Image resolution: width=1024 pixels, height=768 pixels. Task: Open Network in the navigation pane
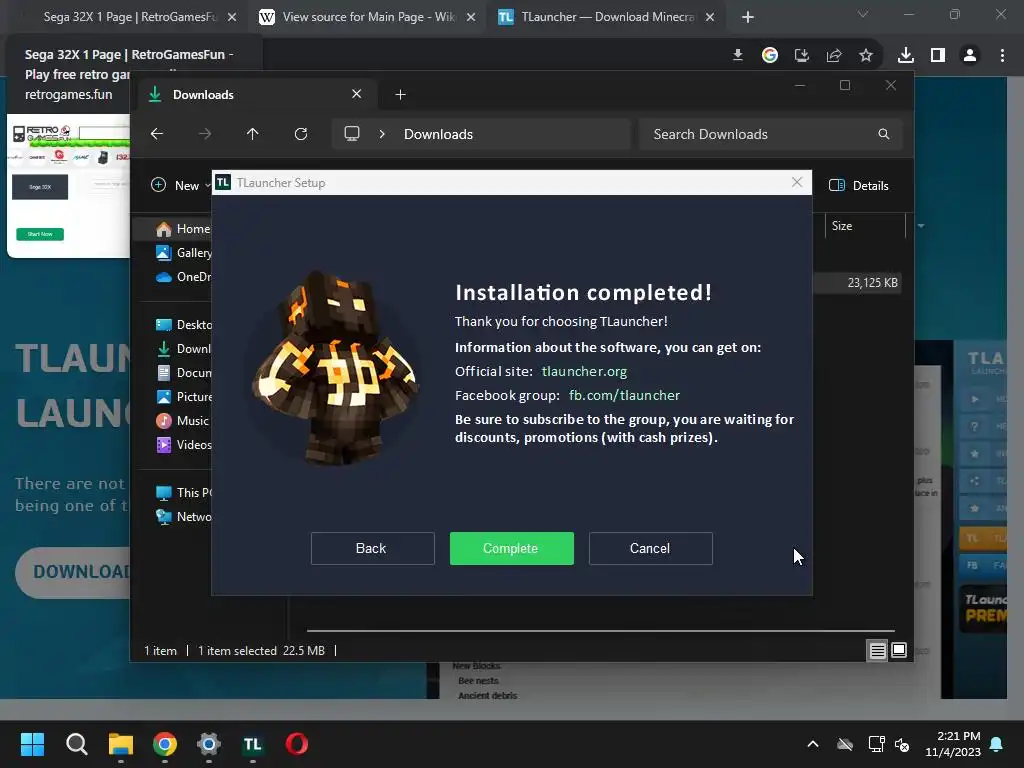coord(183,517)
